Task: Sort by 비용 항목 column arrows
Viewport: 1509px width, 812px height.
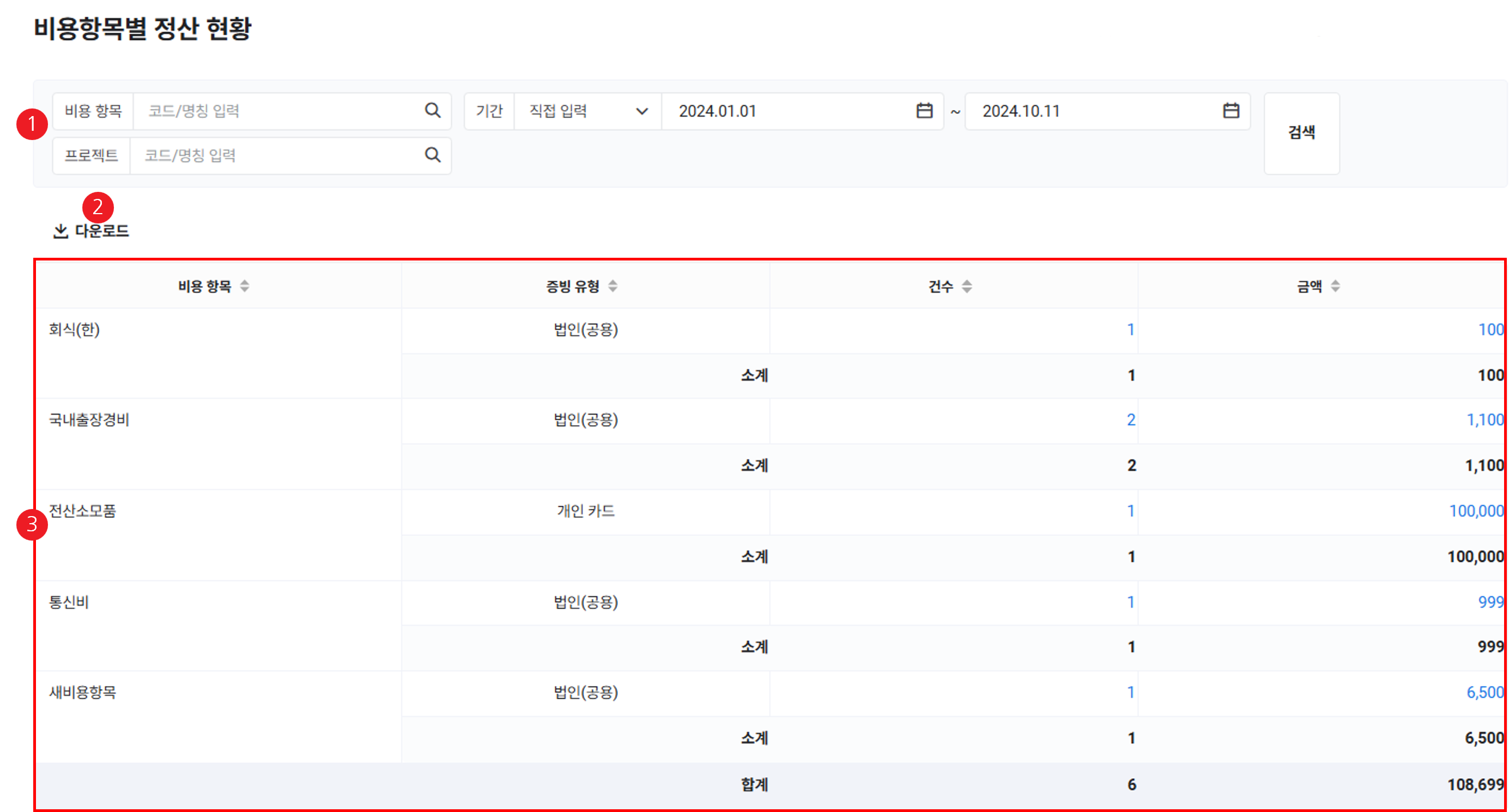Action: 245,286
